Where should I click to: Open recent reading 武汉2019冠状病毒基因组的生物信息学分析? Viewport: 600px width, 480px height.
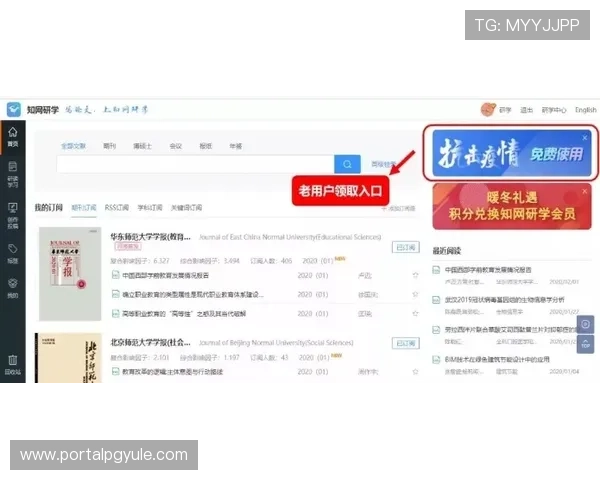[504, 300]
